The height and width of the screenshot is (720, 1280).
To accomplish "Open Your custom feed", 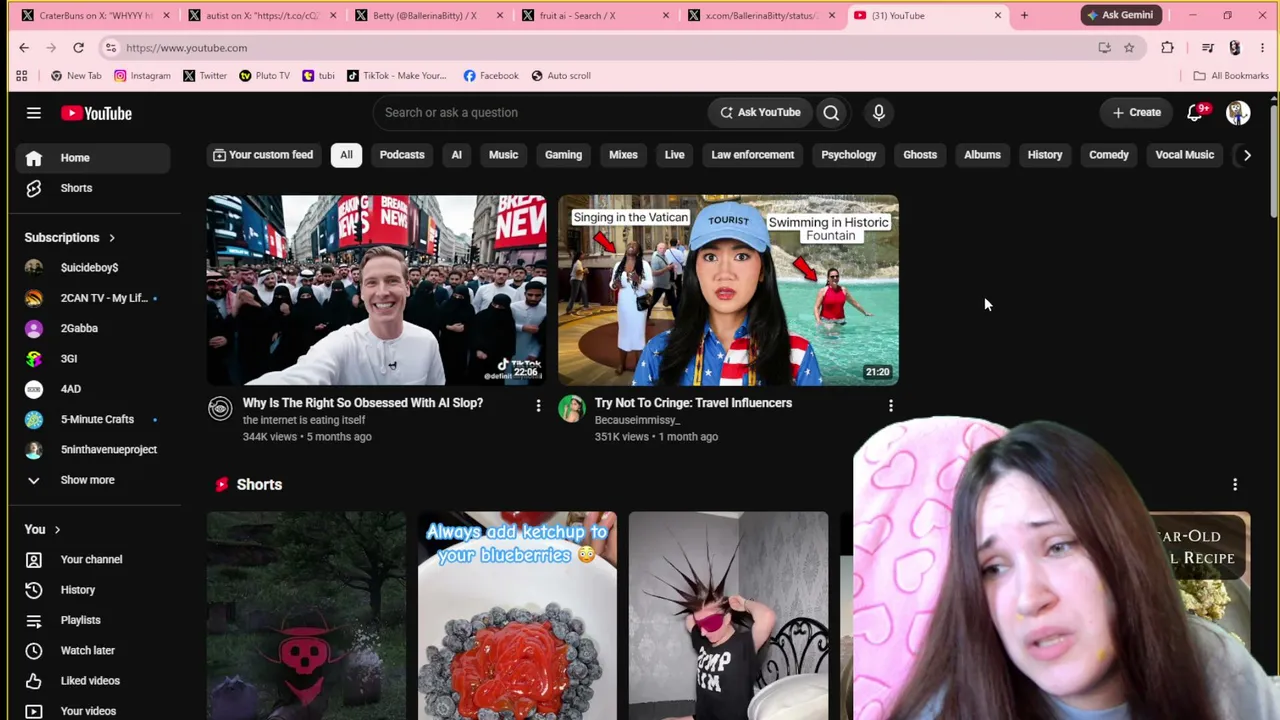I will 263,155.
